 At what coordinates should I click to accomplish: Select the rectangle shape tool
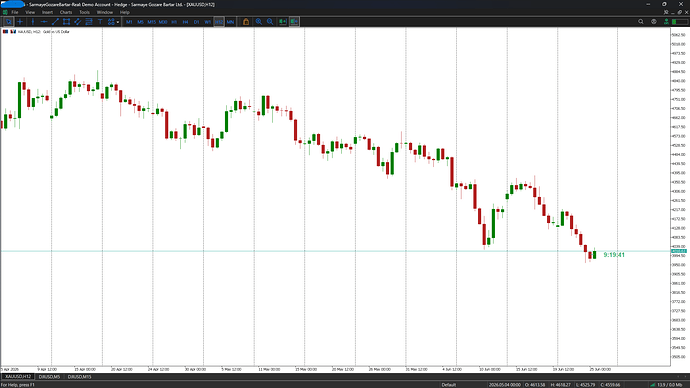(66, 22)
